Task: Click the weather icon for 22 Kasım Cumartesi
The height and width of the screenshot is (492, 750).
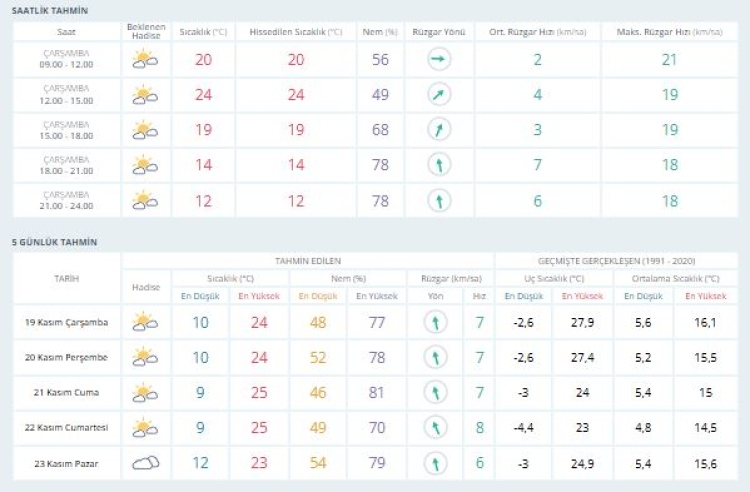Action: coord(146,428)
